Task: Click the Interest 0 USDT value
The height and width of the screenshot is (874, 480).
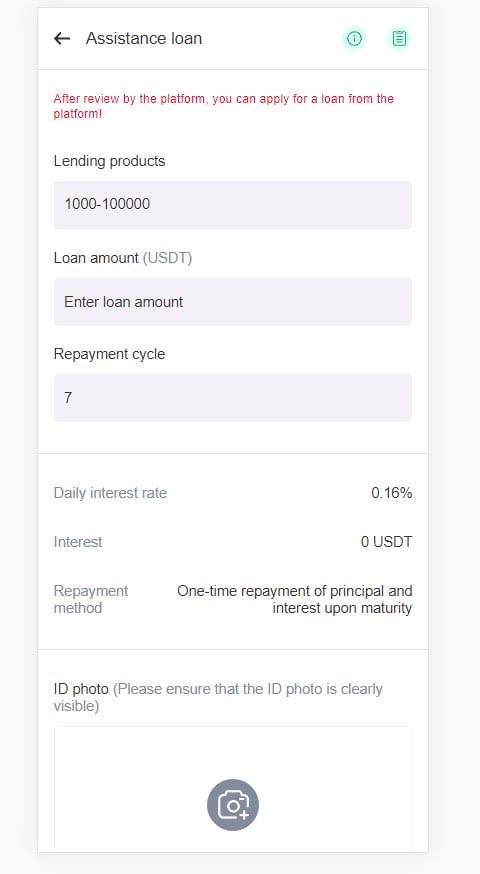Action: coord(386,542)
